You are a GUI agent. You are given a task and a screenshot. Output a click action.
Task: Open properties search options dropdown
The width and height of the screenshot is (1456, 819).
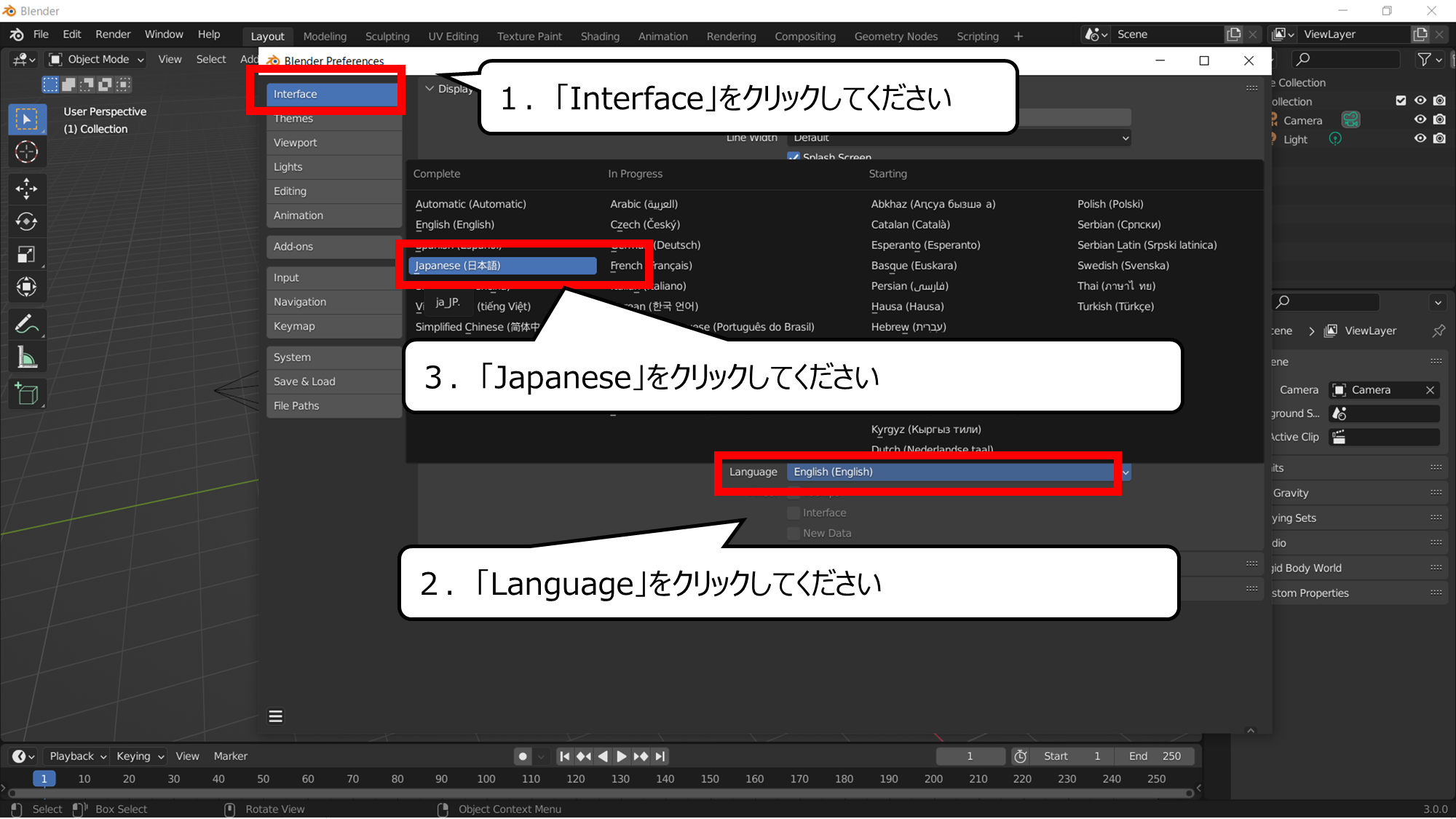click(1437, 302)
